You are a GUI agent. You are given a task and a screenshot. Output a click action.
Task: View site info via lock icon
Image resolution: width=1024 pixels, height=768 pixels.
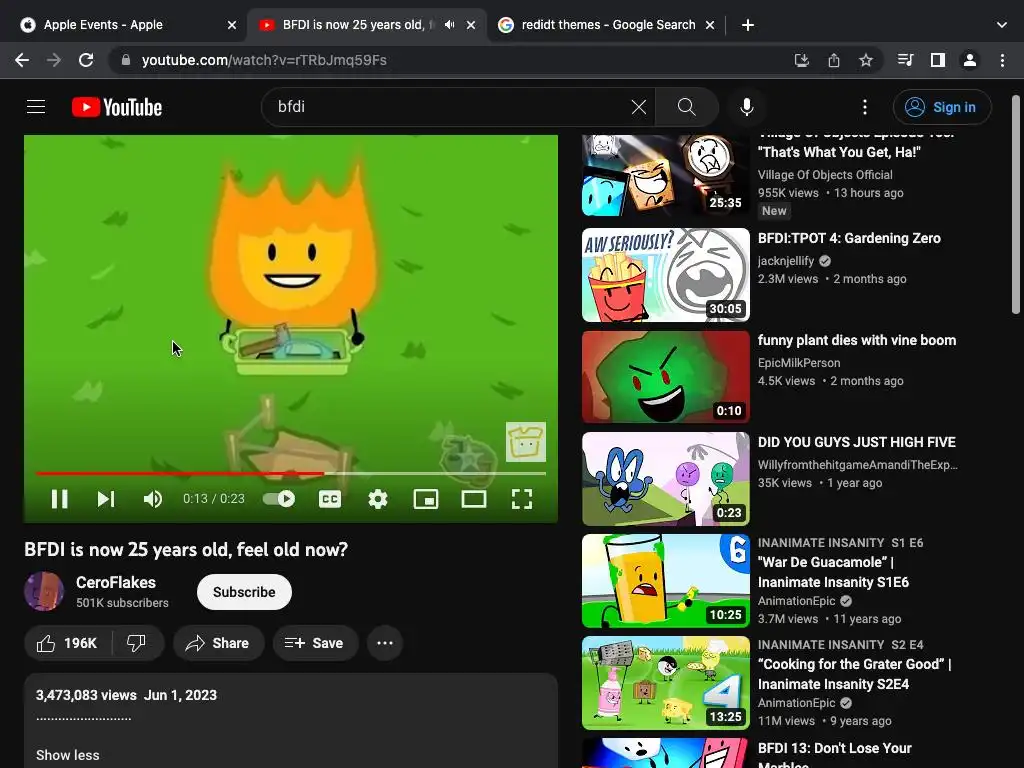coord(126,60)
